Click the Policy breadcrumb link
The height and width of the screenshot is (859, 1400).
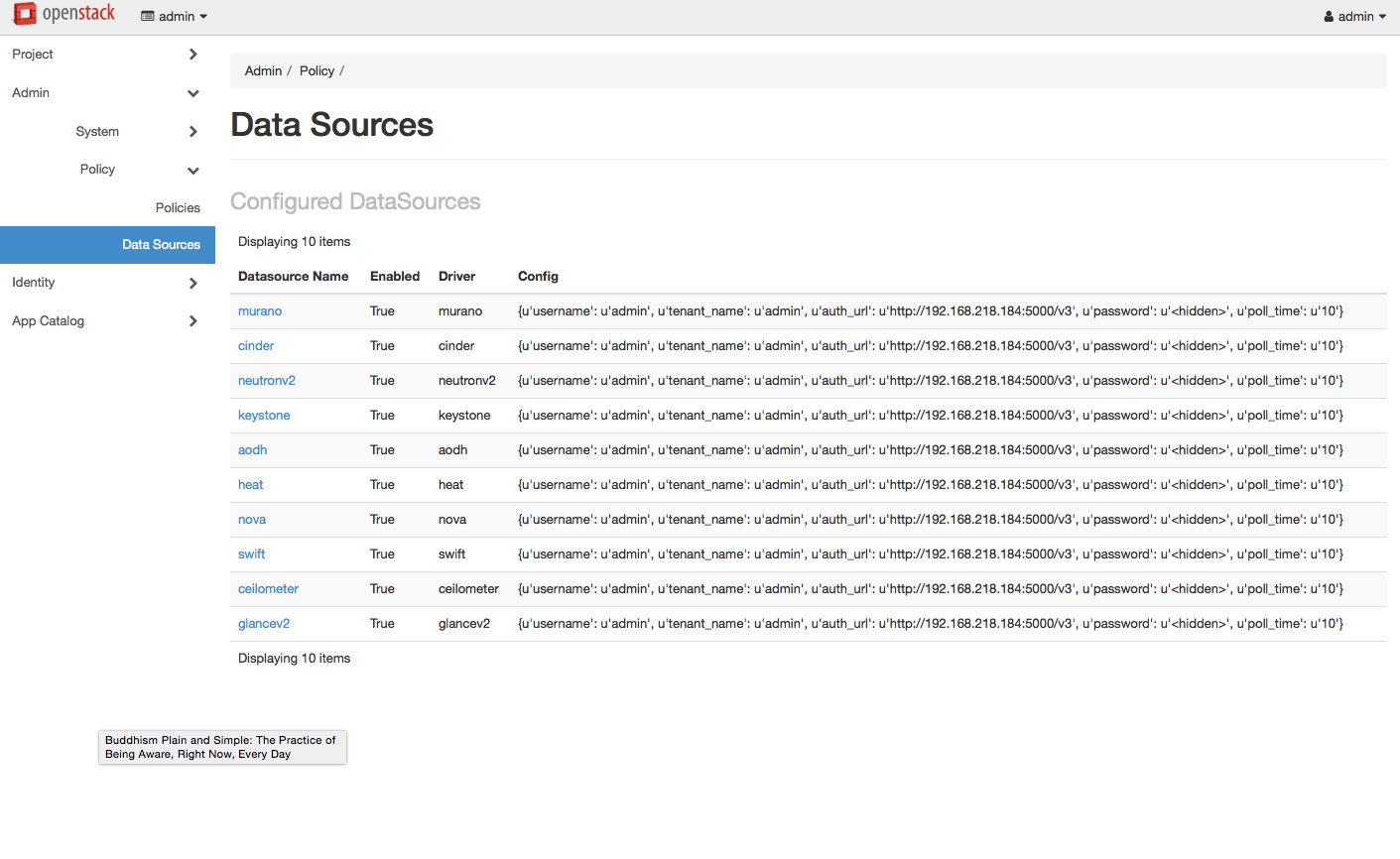pyautogui.click(x=317, y=71)
